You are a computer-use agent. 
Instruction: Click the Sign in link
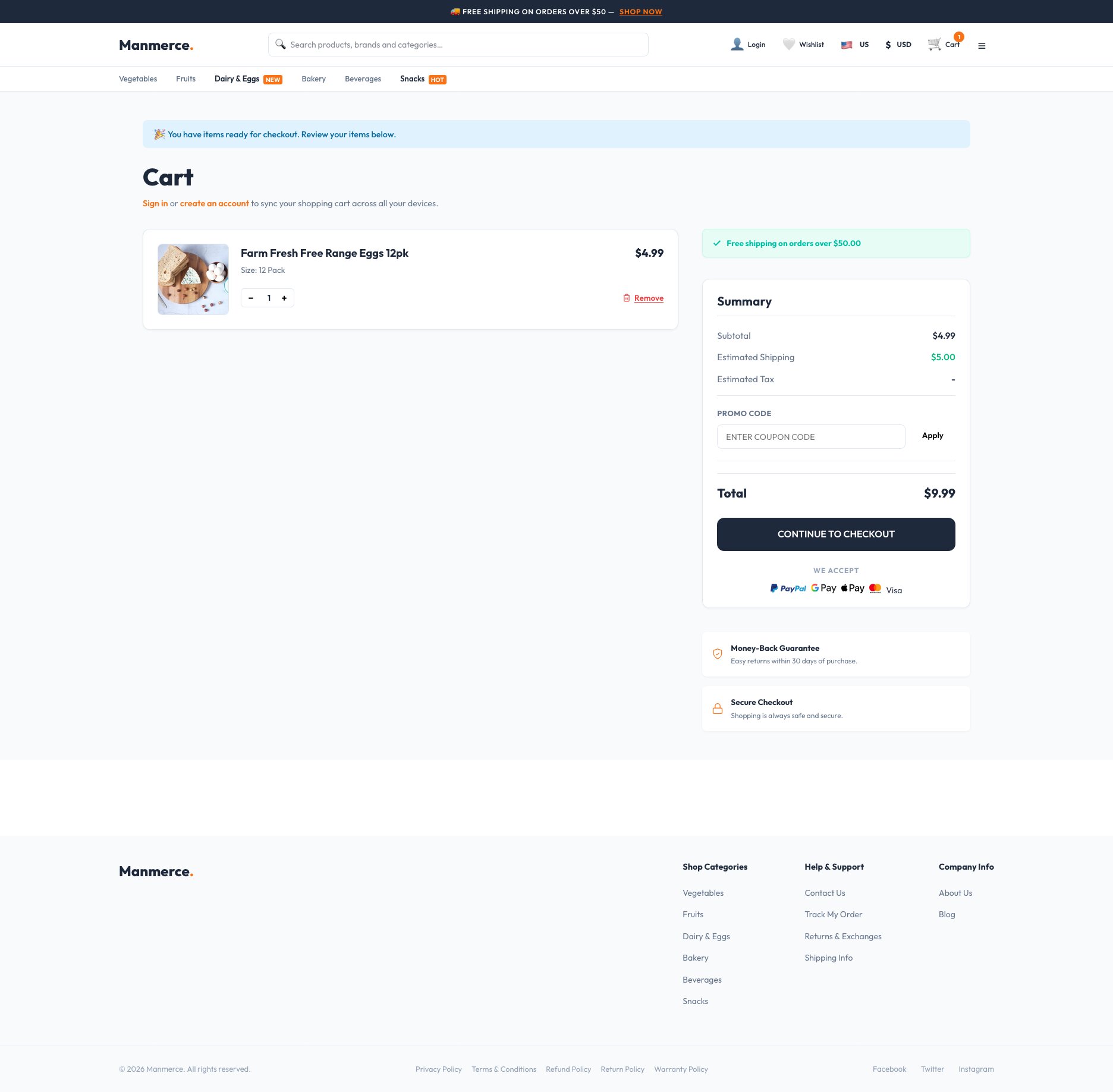pos(155,203)
